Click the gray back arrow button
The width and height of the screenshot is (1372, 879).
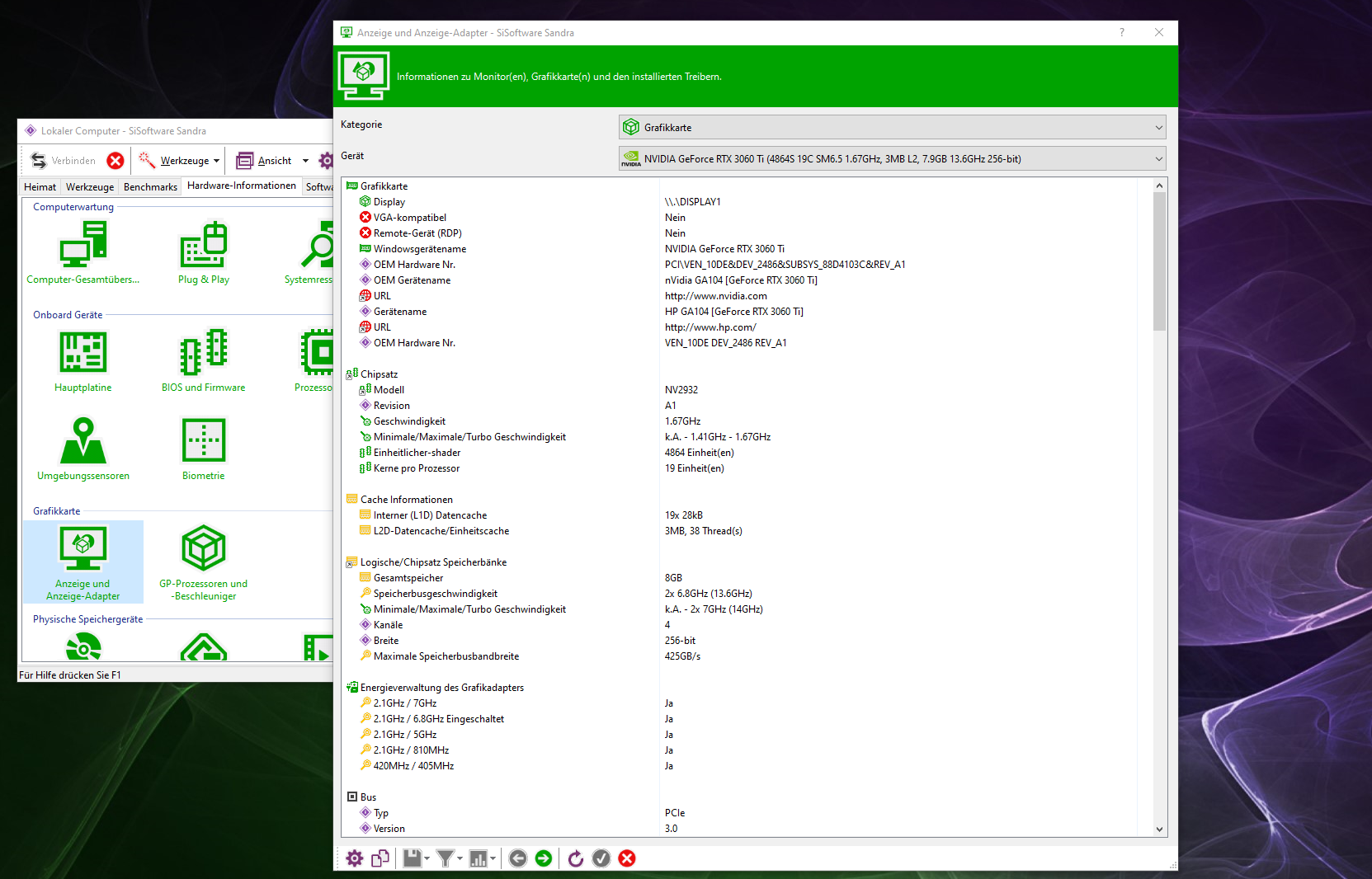[518, 858]
